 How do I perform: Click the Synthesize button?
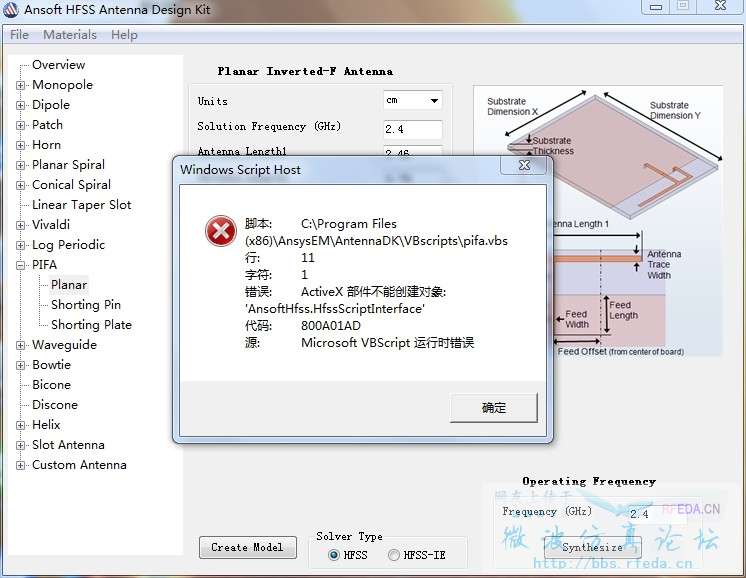coord(592,547)
